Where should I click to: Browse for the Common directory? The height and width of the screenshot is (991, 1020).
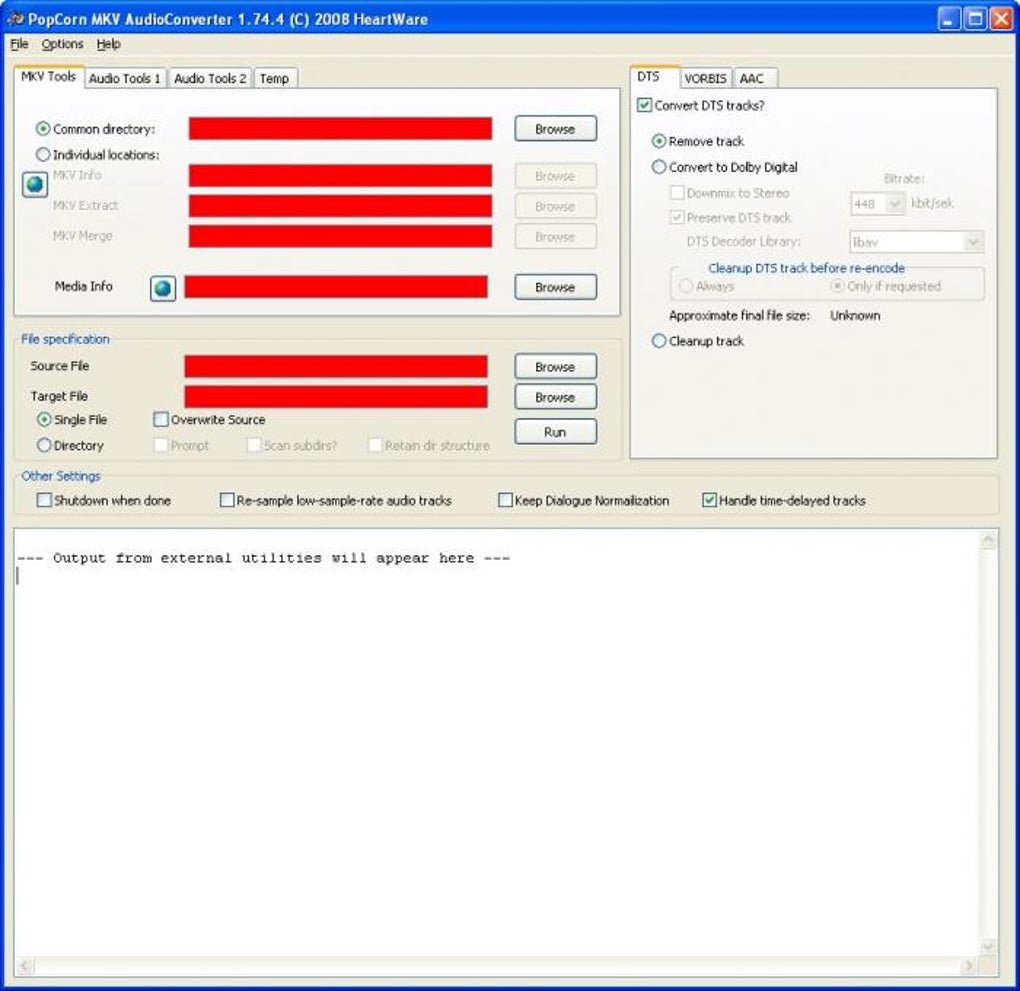click(555, 129)
